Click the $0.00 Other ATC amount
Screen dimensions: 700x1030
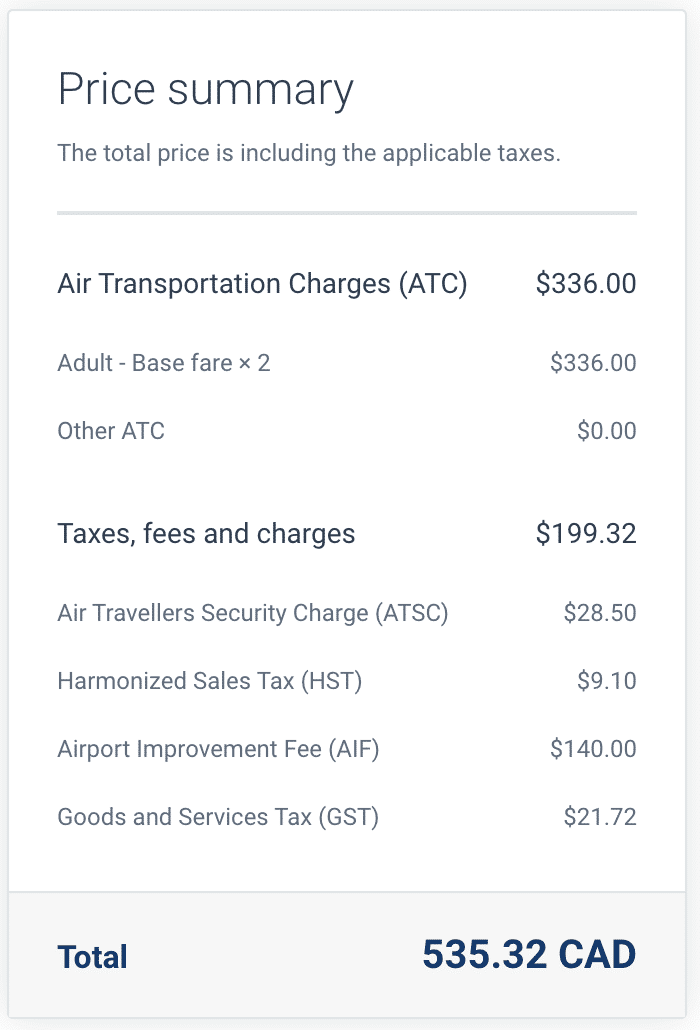(606, 431)
